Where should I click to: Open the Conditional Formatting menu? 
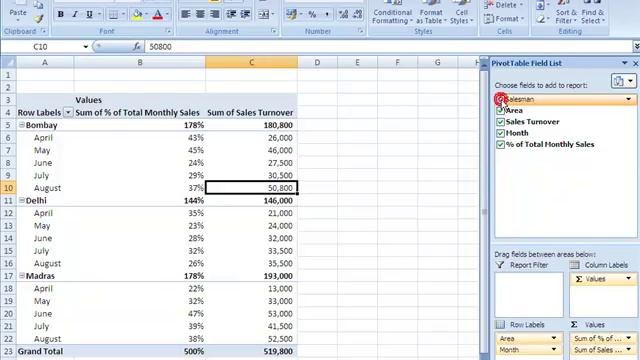click(x=392, y=13)
